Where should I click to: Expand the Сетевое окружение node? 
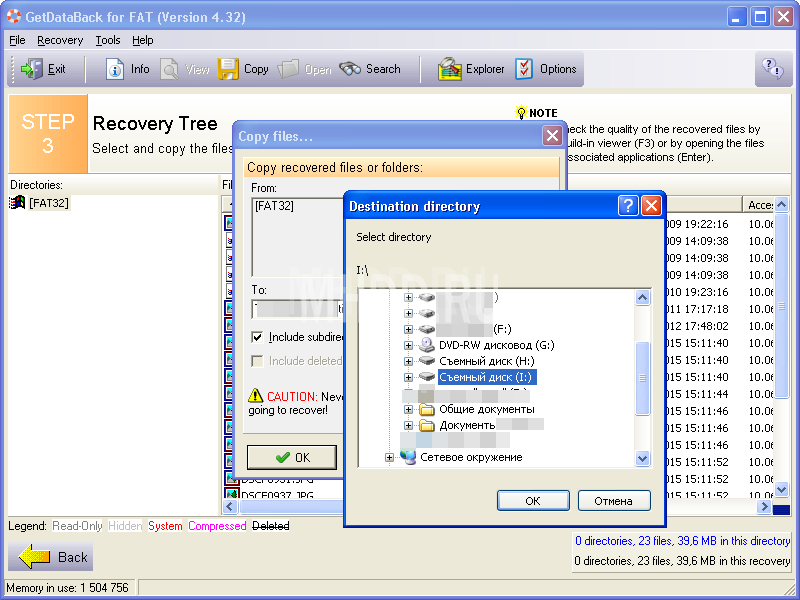[390, 457]
